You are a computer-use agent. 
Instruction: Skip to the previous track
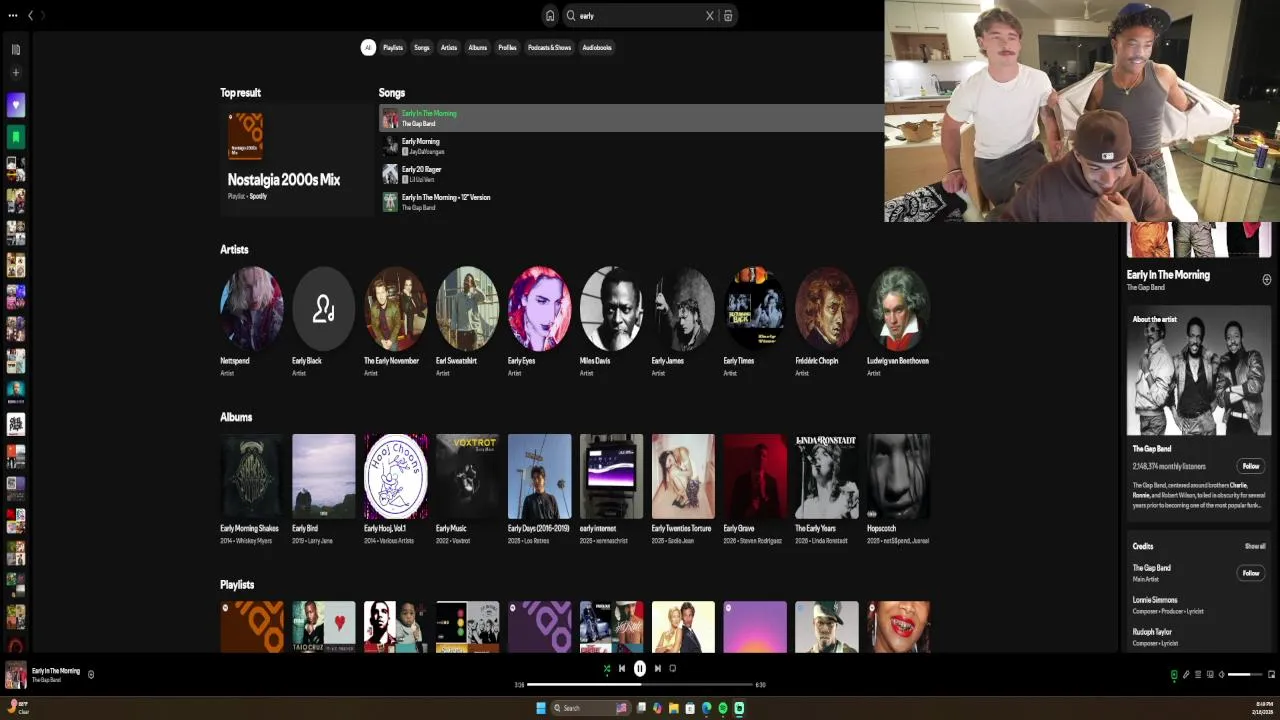[x=622, y=669]
